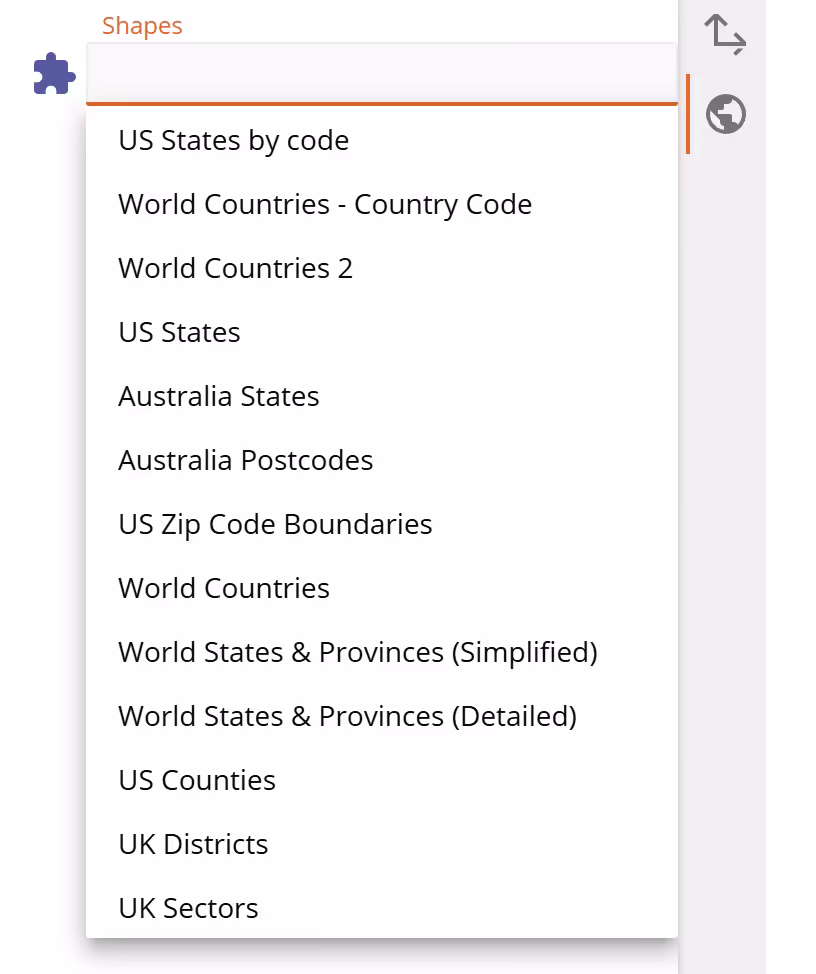Select UK Sectors at the list bottom
Image resolution: width=816 pixels, height=974 pixels.
tap(188, 908)
